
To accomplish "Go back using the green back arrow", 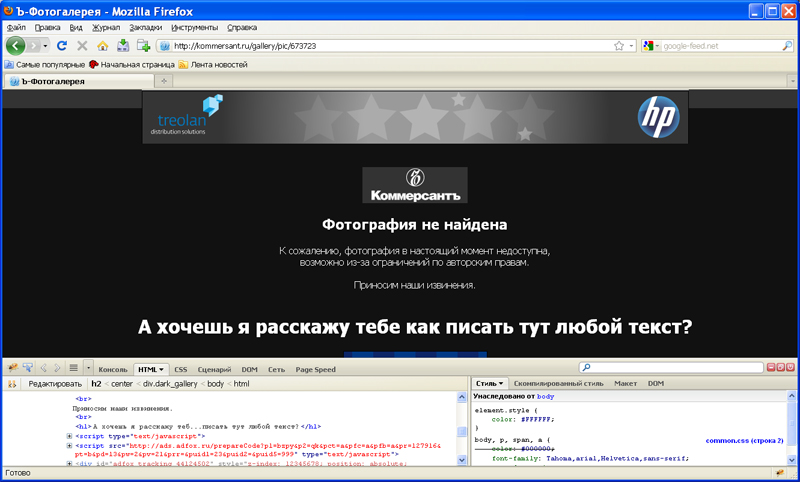I will pos(16,46).
